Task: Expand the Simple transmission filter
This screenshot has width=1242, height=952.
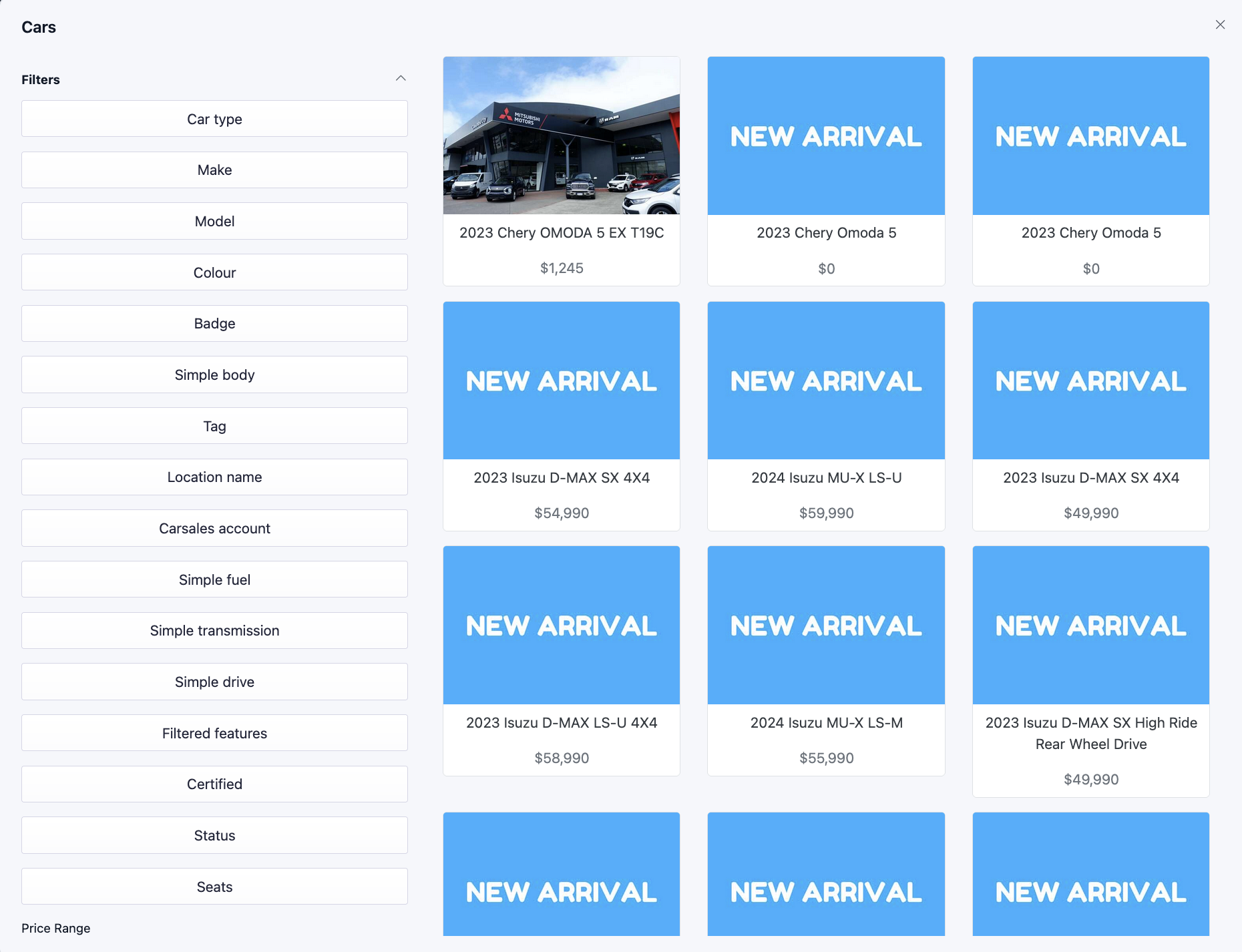Action: (x=214, y=631)
